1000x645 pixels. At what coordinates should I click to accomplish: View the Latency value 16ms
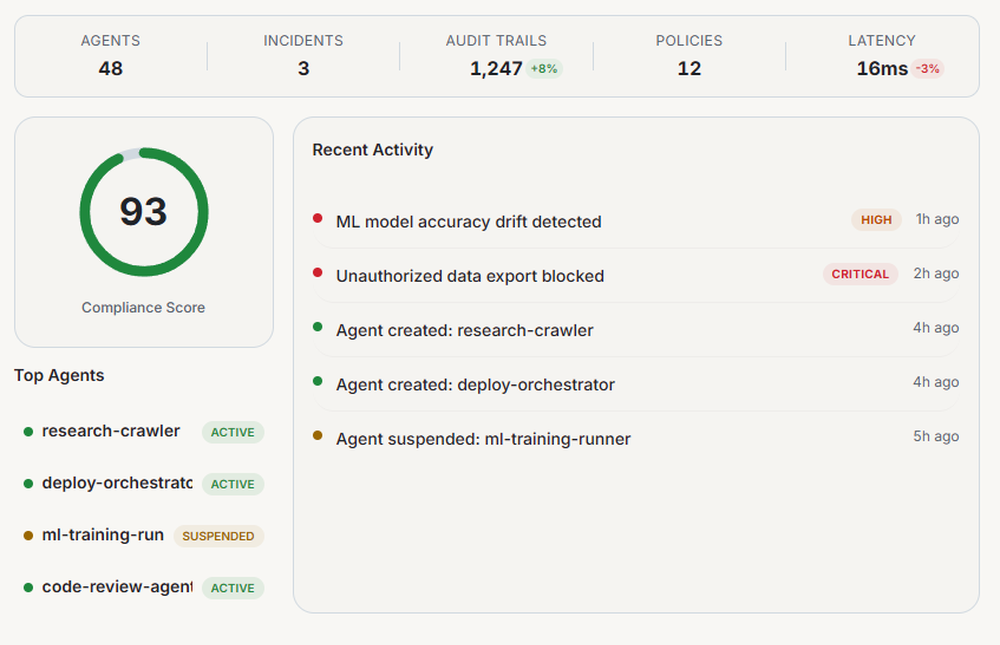(881, 68)
